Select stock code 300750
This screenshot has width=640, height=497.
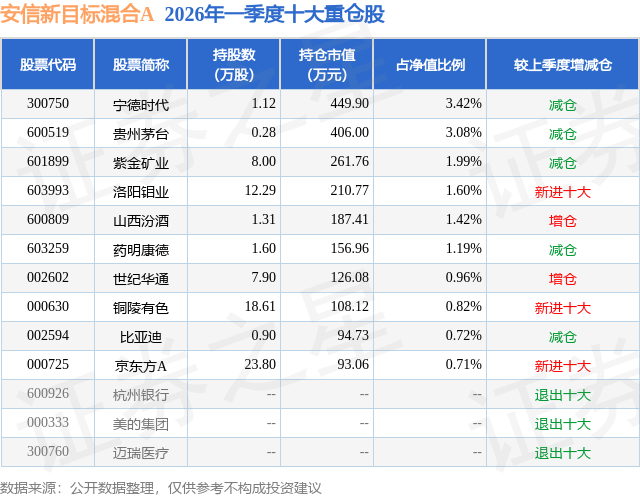(x=48, y=103)
